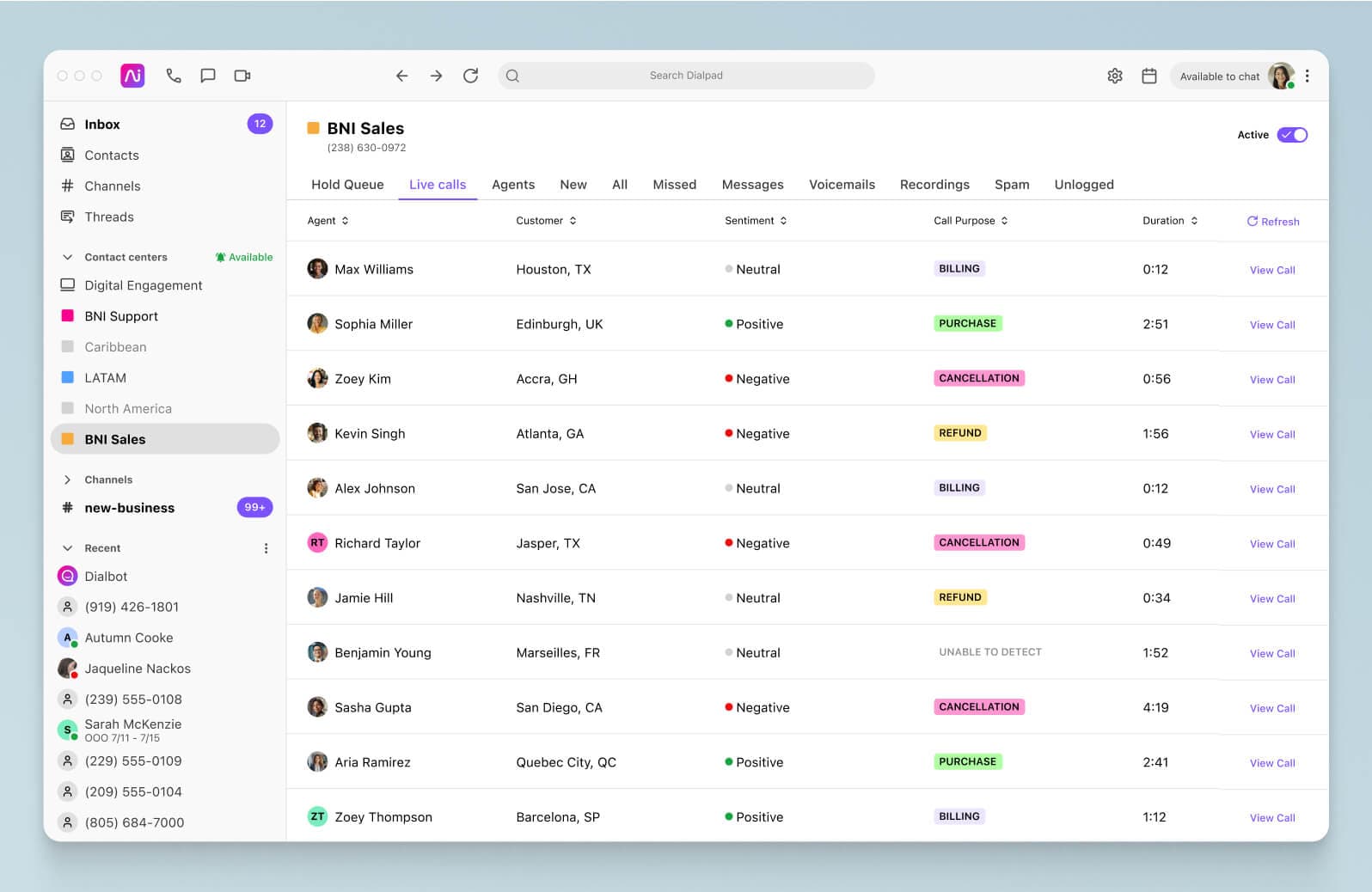Viewport: 1372px width, 892px height.
Task: Open the Voicemails tab
Action: (842, 185)
